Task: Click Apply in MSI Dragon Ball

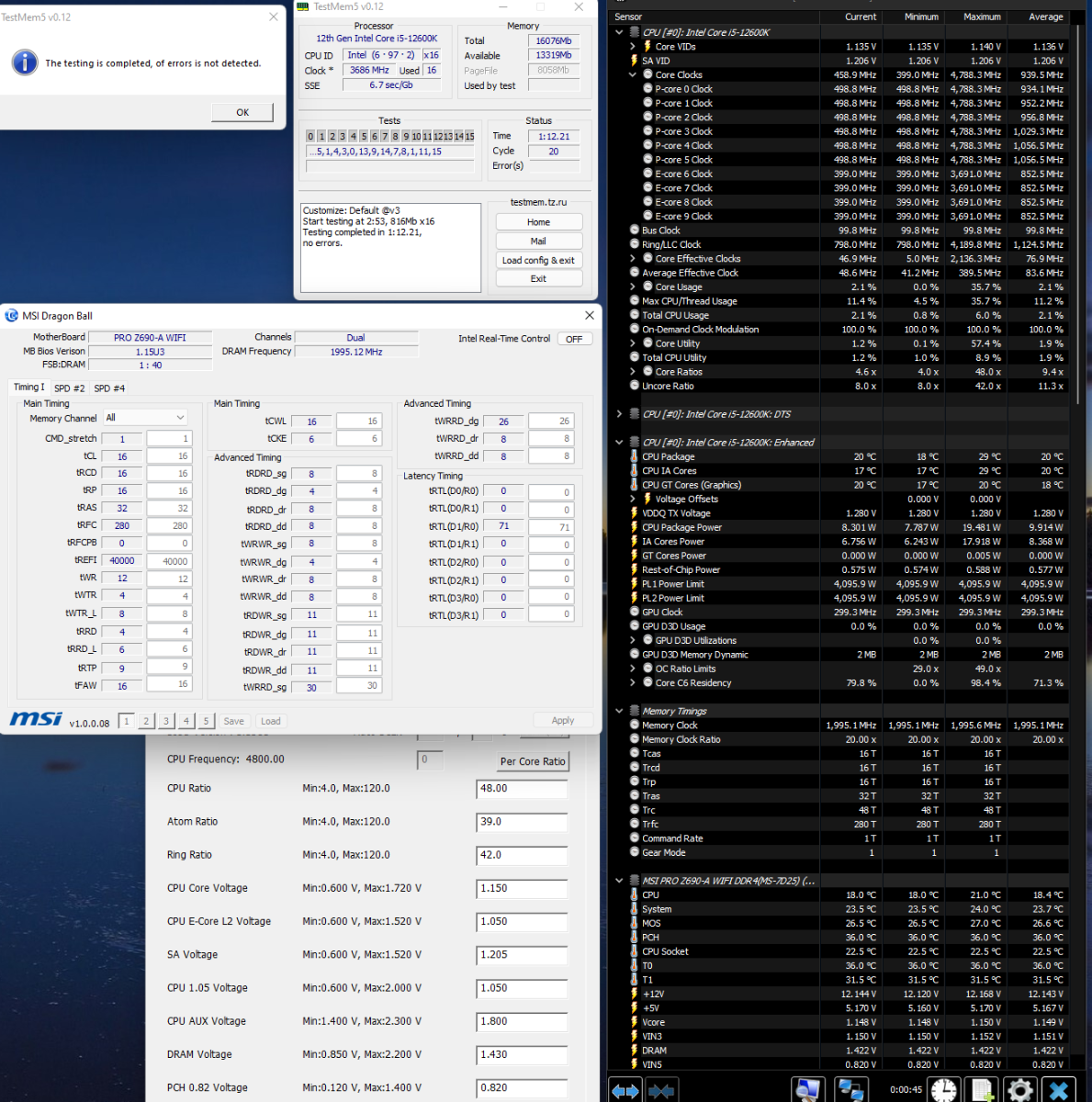Action: (563, 721)
